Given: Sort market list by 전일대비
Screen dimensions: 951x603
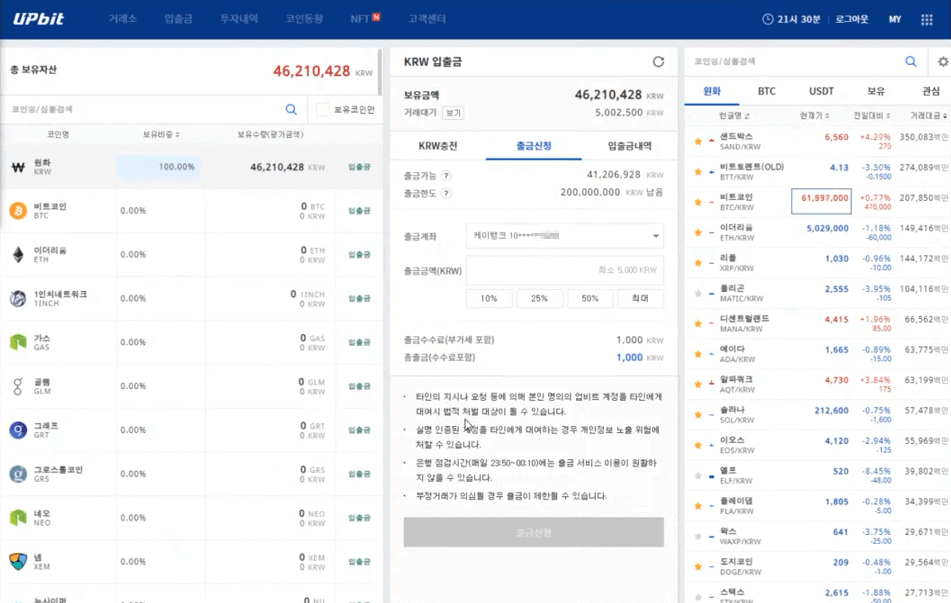Looking at the screenshot, I should point(872,115).
